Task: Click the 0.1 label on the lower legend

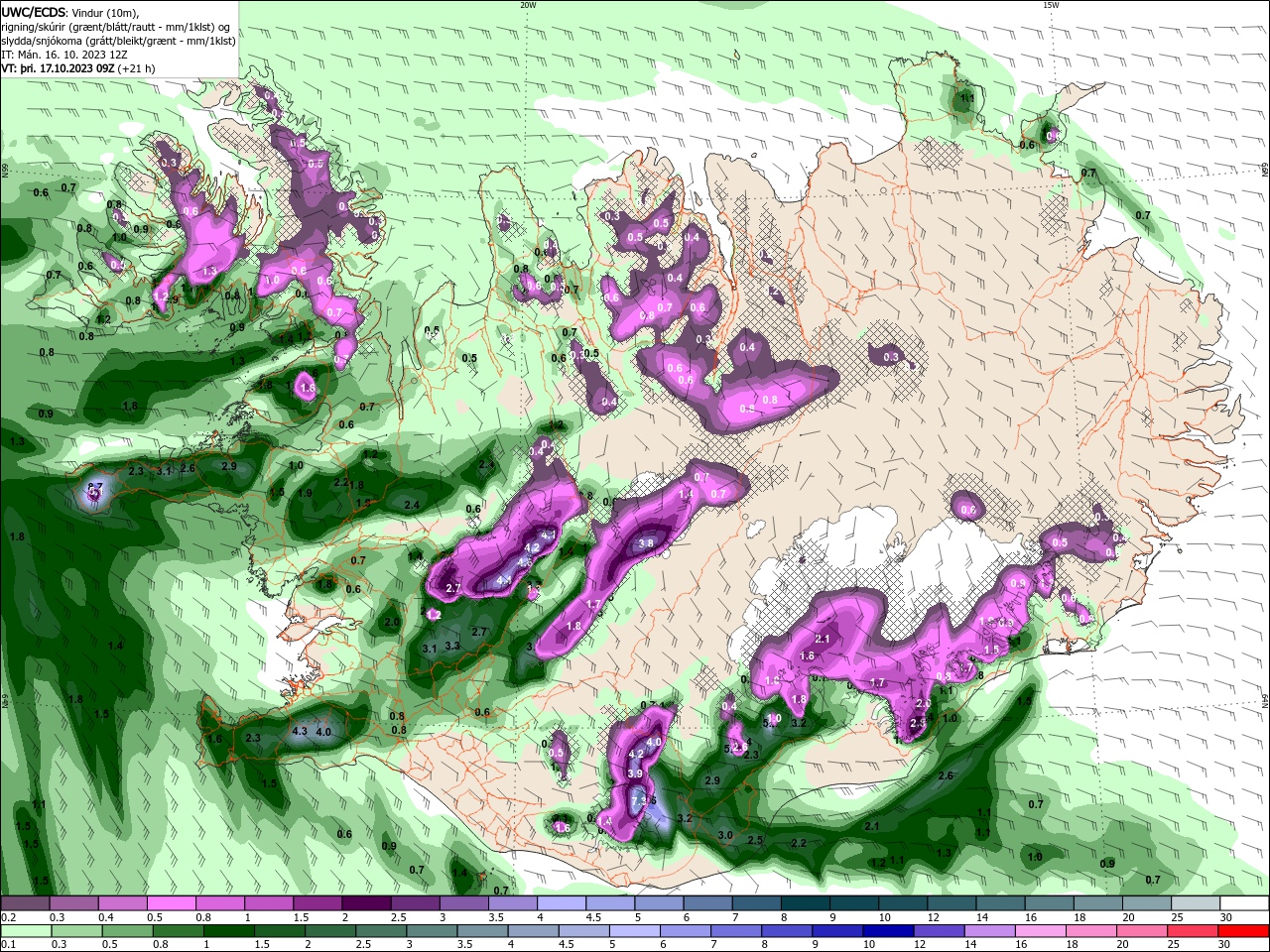Action: tap(7, 945)
